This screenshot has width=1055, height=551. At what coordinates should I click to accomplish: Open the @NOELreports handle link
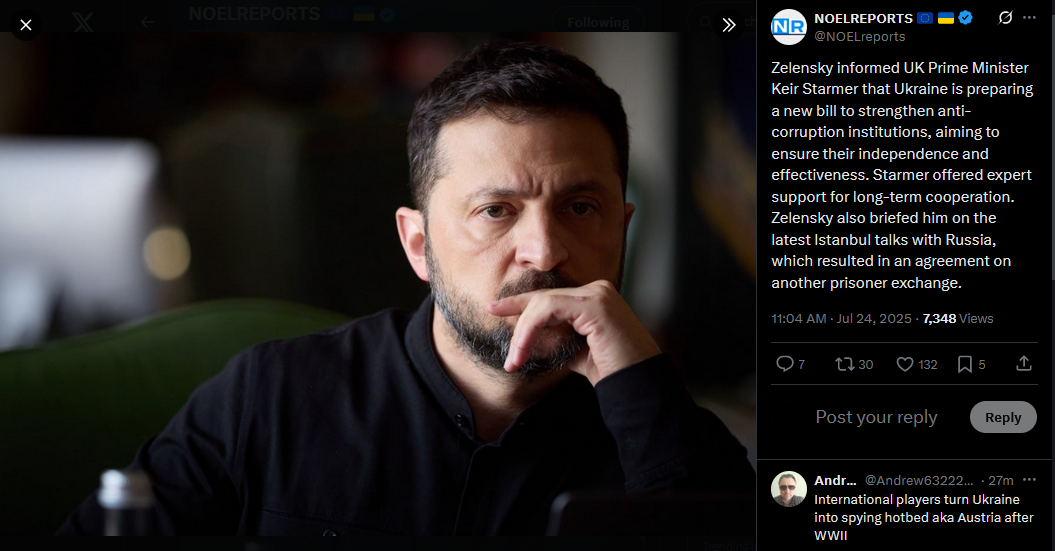pos(860,36)
